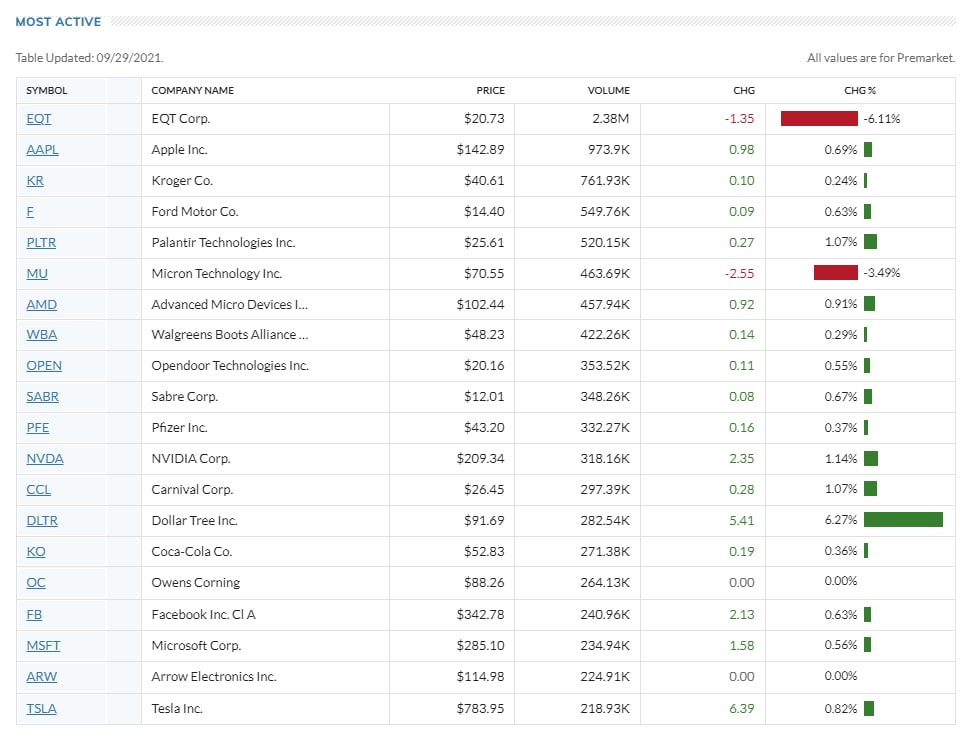Click the 240.96K volume for Facebook

coord(605,615)
